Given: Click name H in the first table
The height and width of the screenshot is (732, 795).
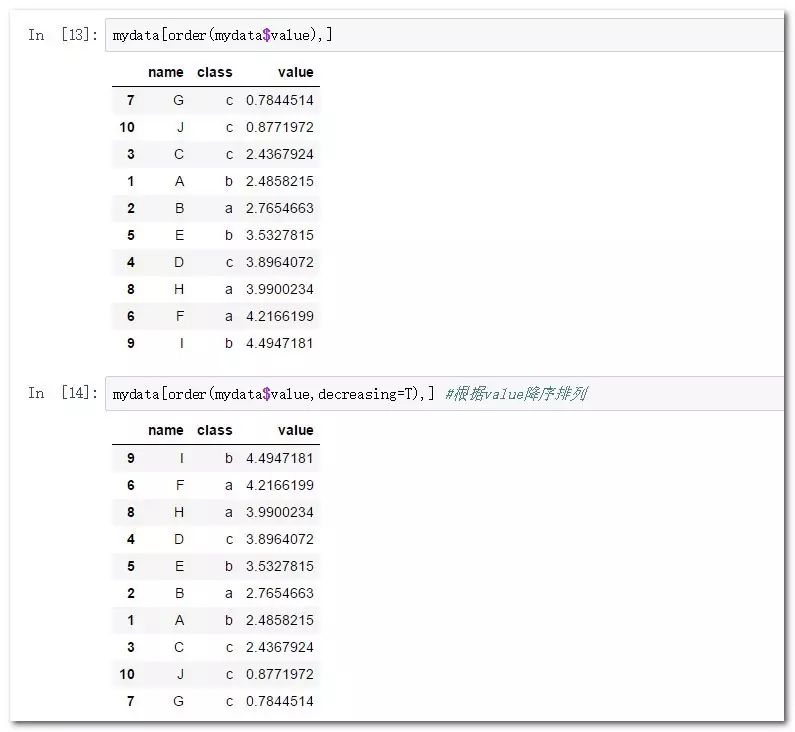Looking at the screenshot, I should [x=179, y=289].
